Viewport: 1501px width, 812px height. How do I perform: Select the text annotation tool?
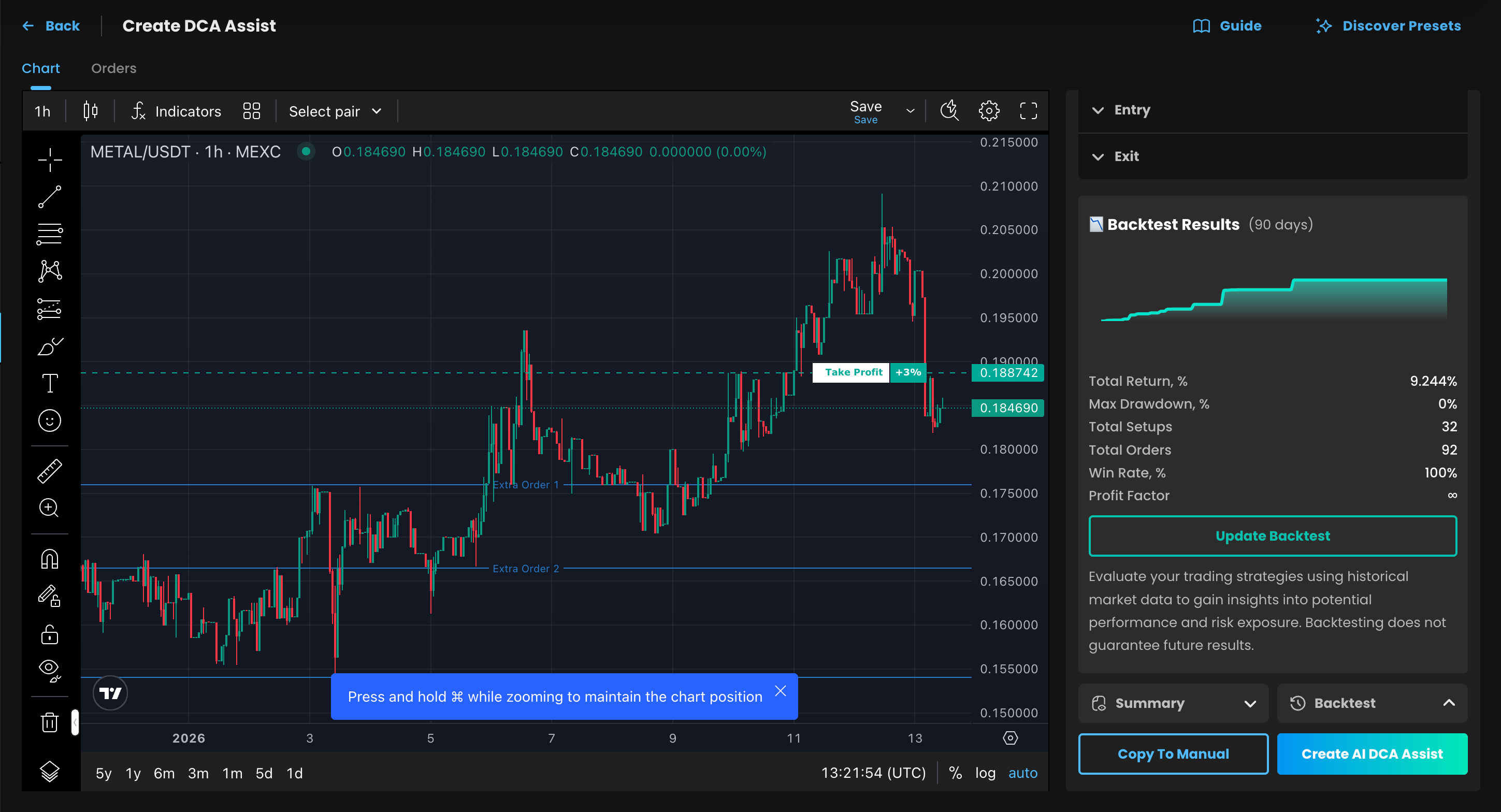tap(50, 383)
